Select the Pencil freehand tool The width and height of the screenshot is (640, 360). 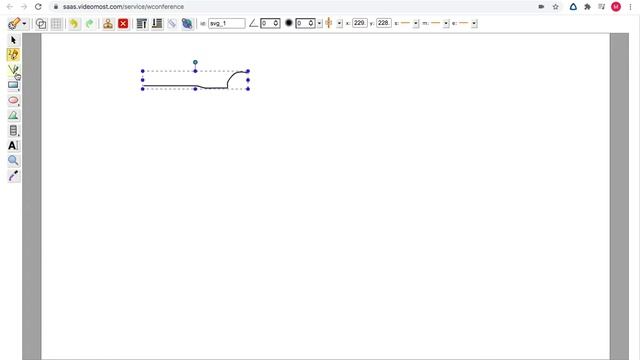(x=13, y=55)
